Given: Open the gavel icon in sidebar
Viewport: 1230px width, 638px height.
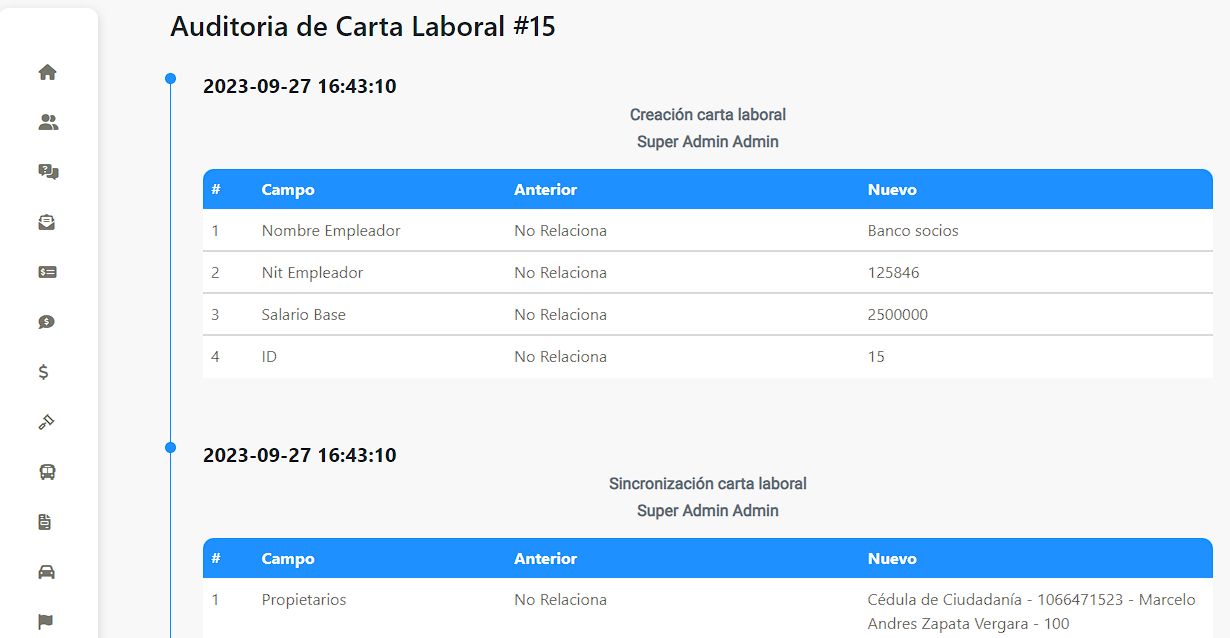Looking at the screenshot, I should coord(47,422).
